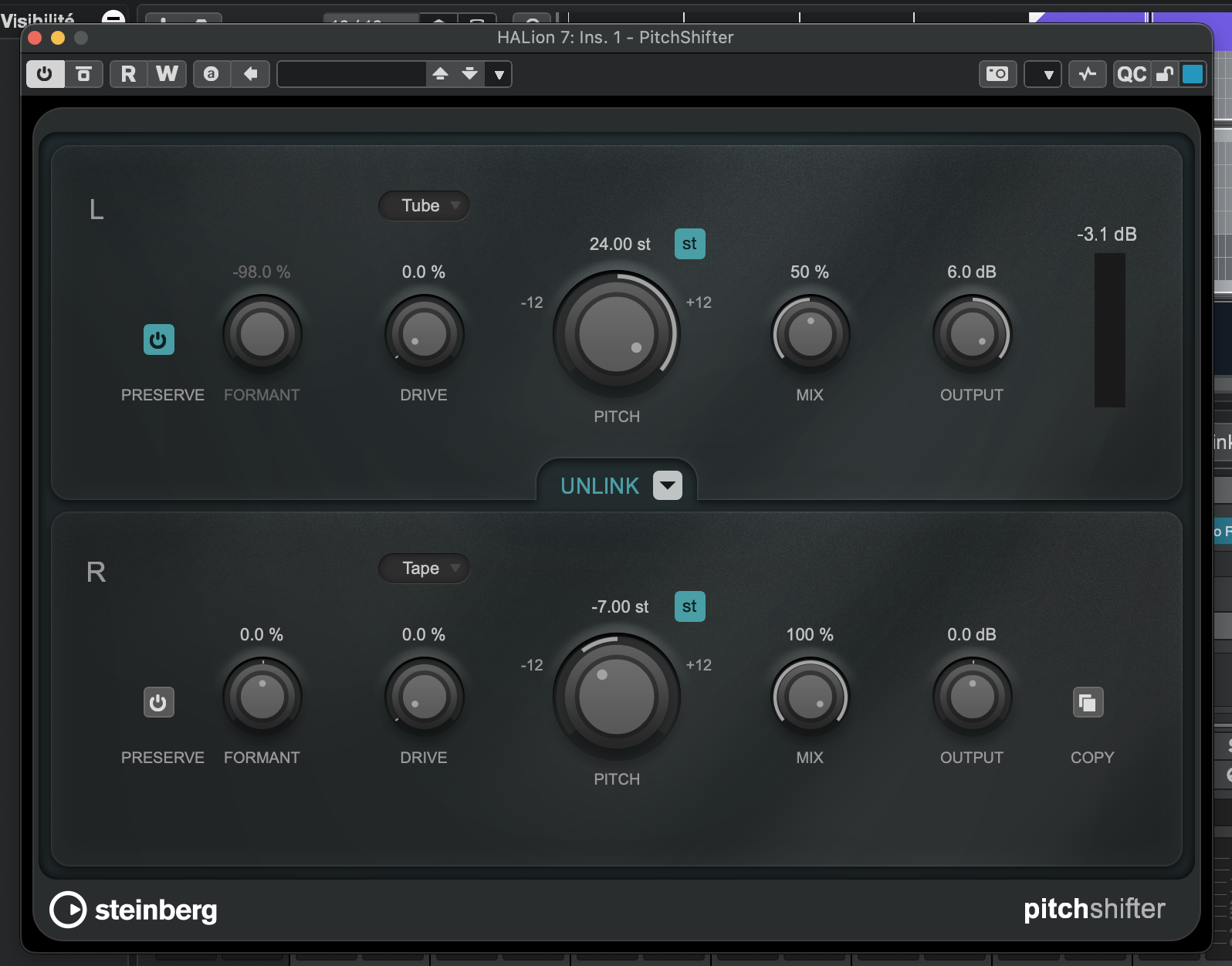
Task: Load the previous preset with up arrow
Action: click(x=440, y=74)
